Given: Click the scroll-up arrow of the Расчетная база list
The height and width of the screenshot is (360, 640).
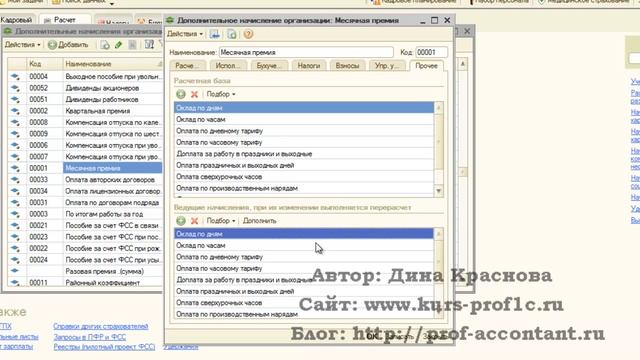Looking at the screenshot, I should [439, 108].
